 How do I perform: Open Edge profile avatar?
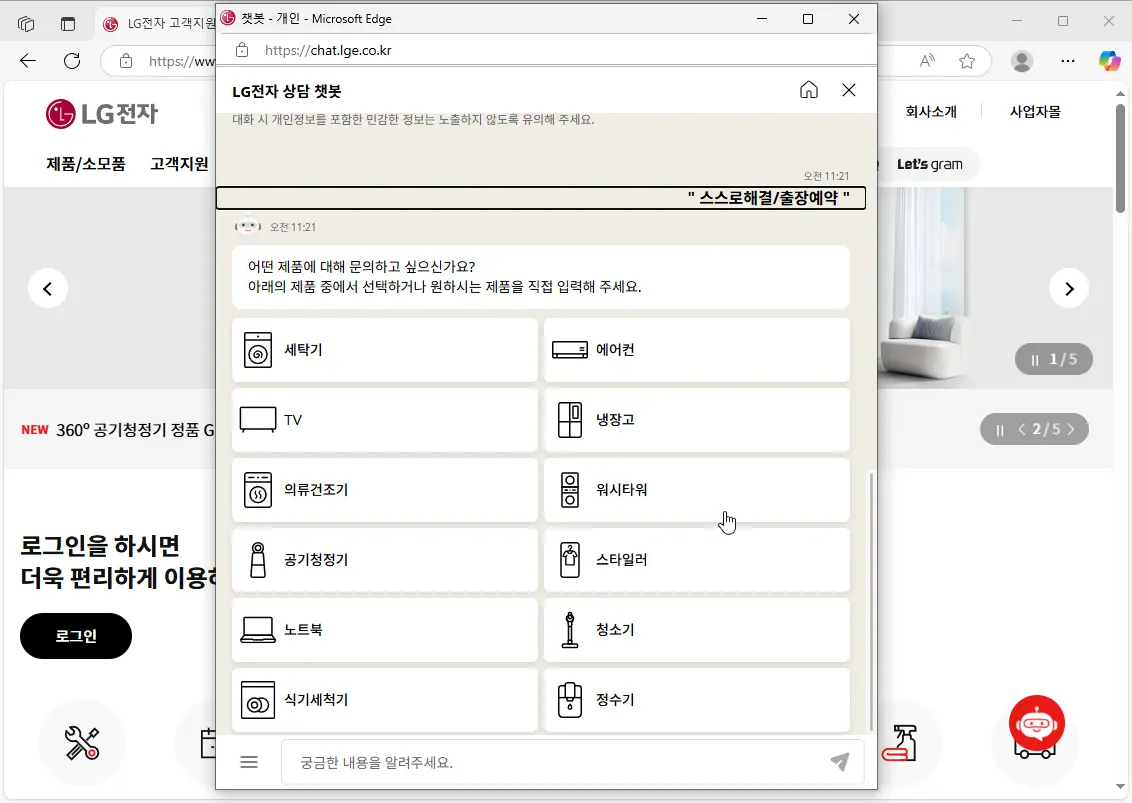click(1022, 61)
